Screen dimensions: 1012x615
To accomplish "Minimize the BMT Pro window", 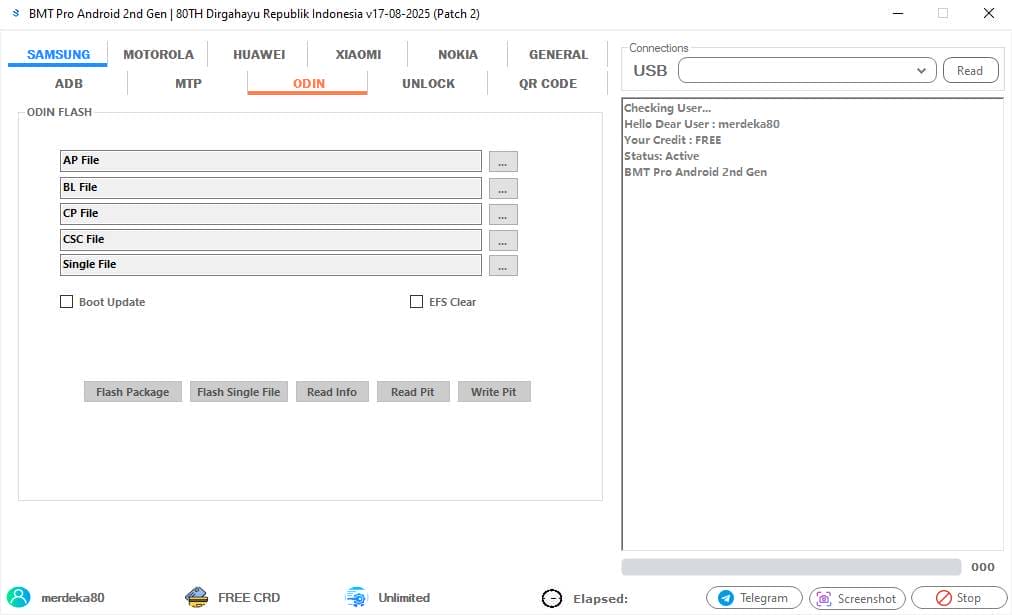I will (898, 13).
